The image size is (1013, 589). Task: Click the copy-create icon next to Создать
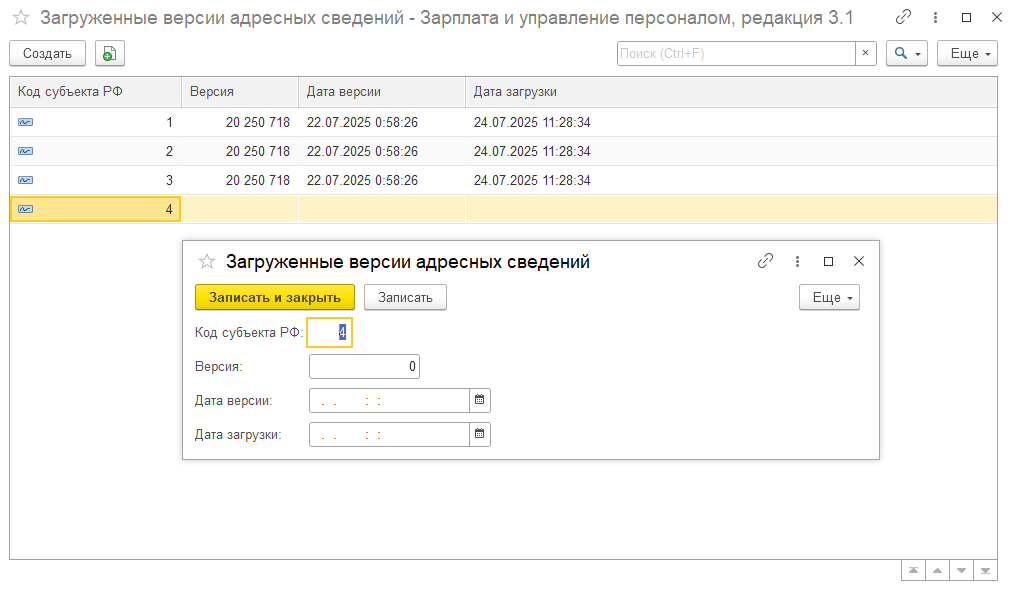pyautogui.click(x=110, y=54)
